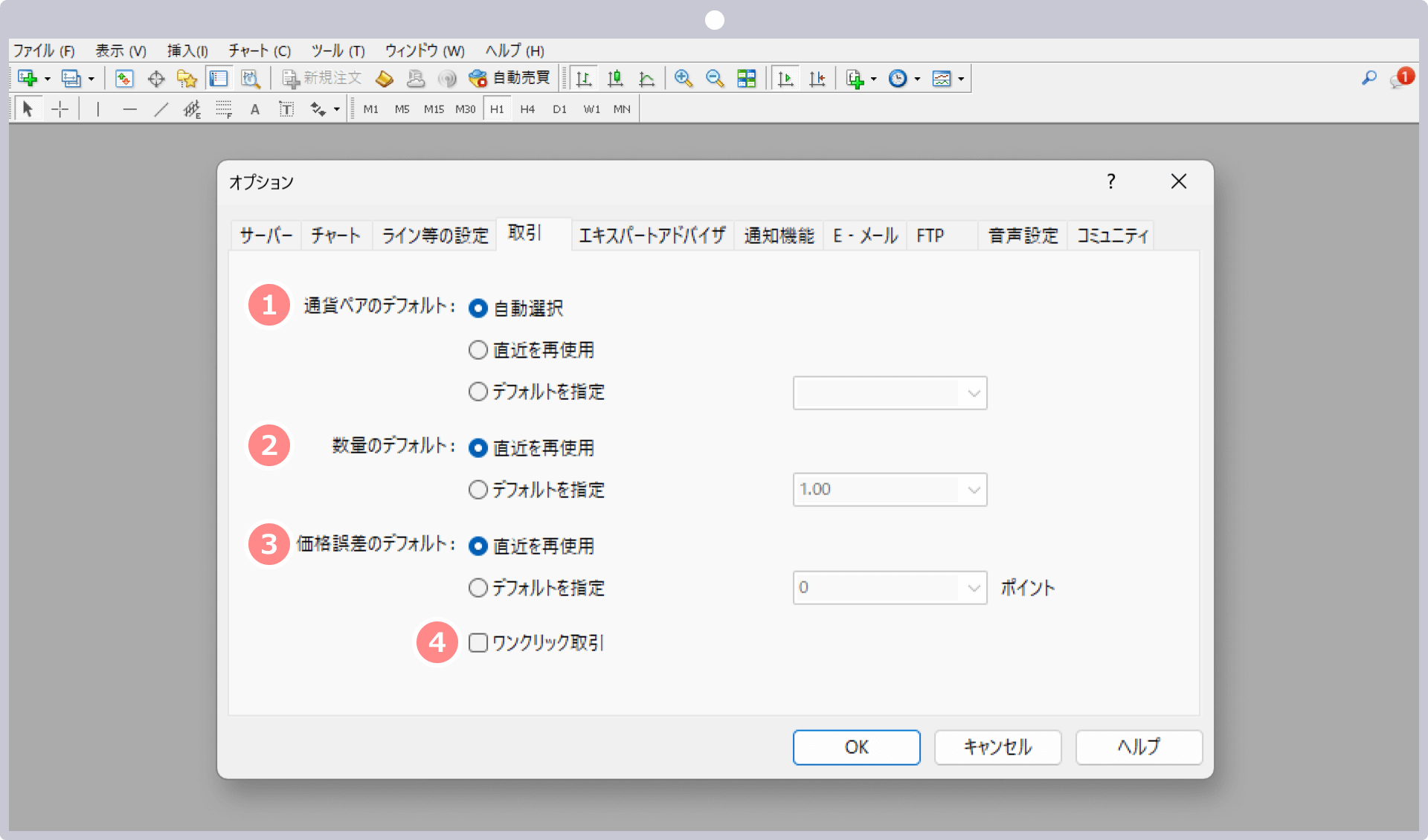The height and width of the screenshot is (840, 1428).
Task: Select trendline drawing tool
Action: [x=161, y=109]
